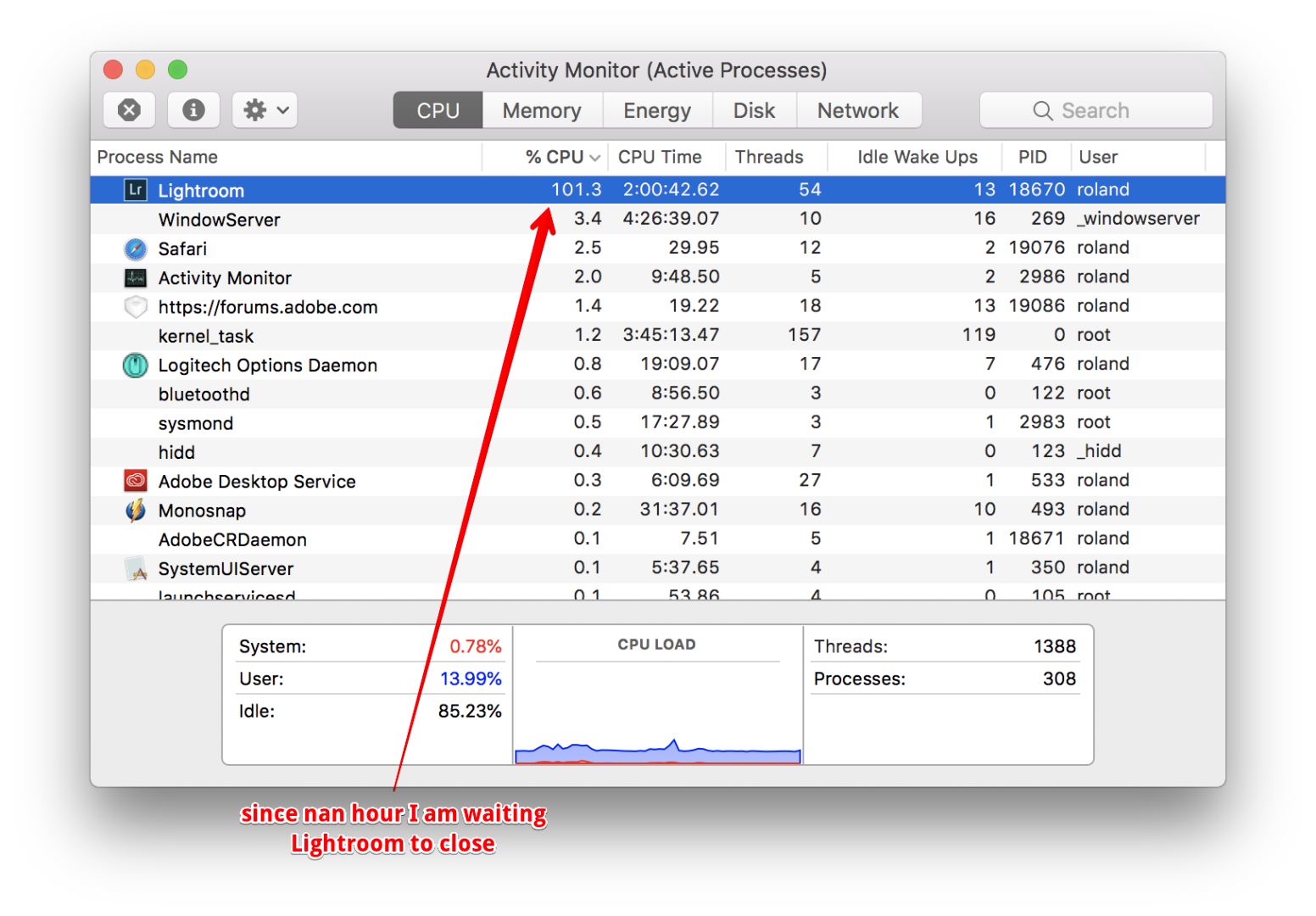Click the shield icon beside forums.adobe.com
This screenshot has width=1316, height=916.
tap(136, 307)
